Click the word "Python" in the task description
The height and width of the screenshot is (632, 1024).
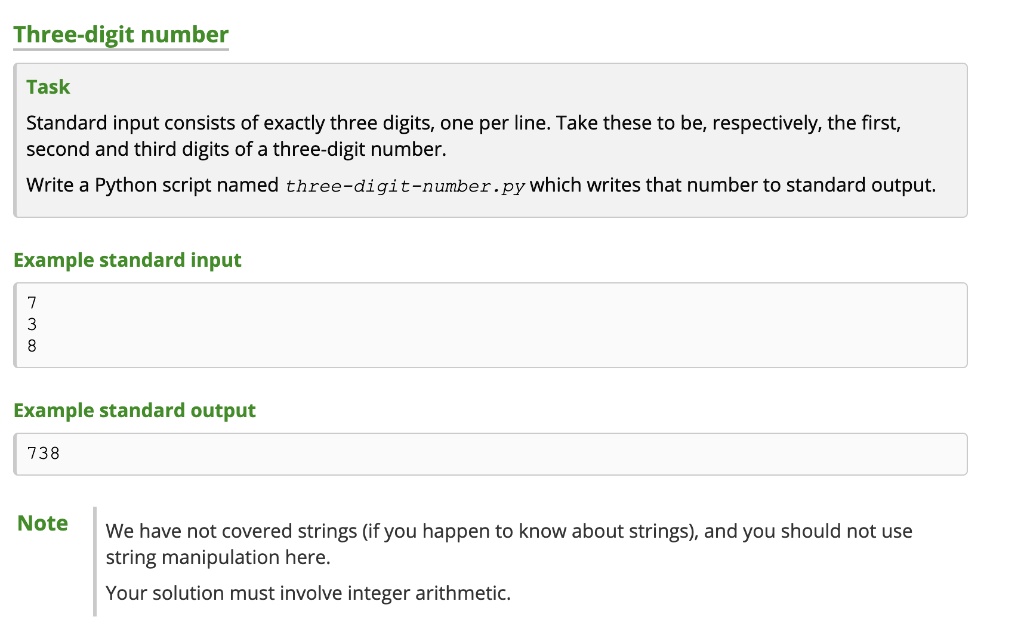click(x=124, y=185)
